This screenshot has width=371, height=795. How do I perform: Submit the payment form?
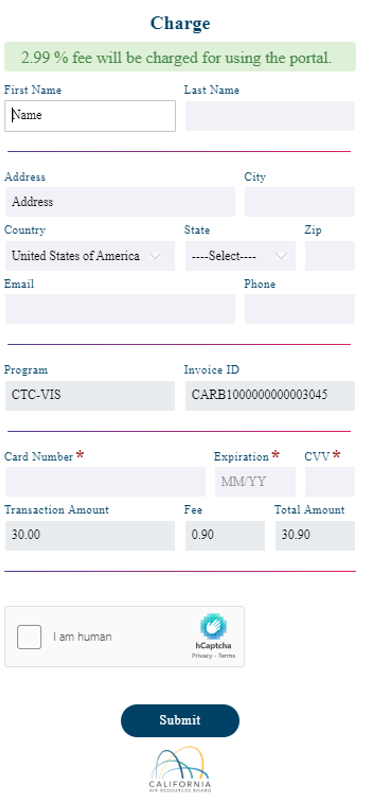(180, 720)
